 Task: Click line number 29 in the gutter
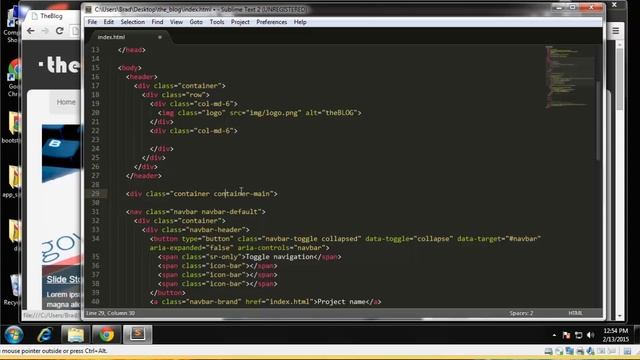click(95, 193)
